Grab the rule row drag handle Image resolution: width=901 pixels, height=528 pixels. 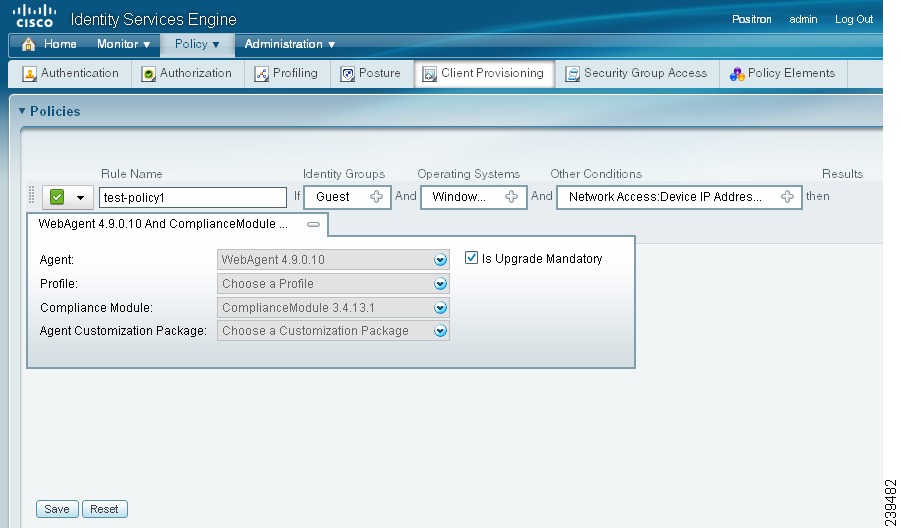[x=32, y=195]
